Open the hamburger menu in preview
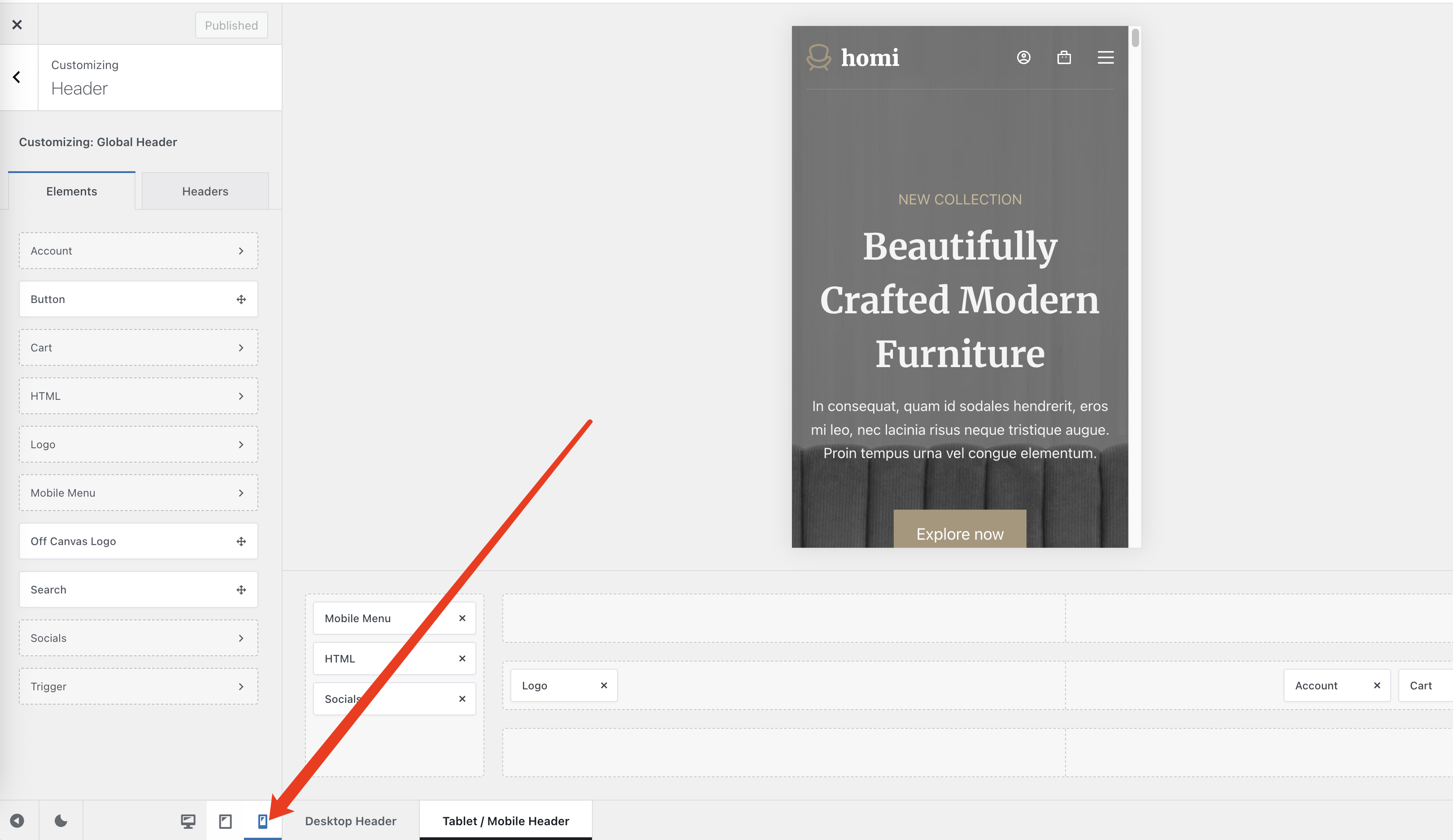The image size is (1453, 840). [x=1105, y=58]
